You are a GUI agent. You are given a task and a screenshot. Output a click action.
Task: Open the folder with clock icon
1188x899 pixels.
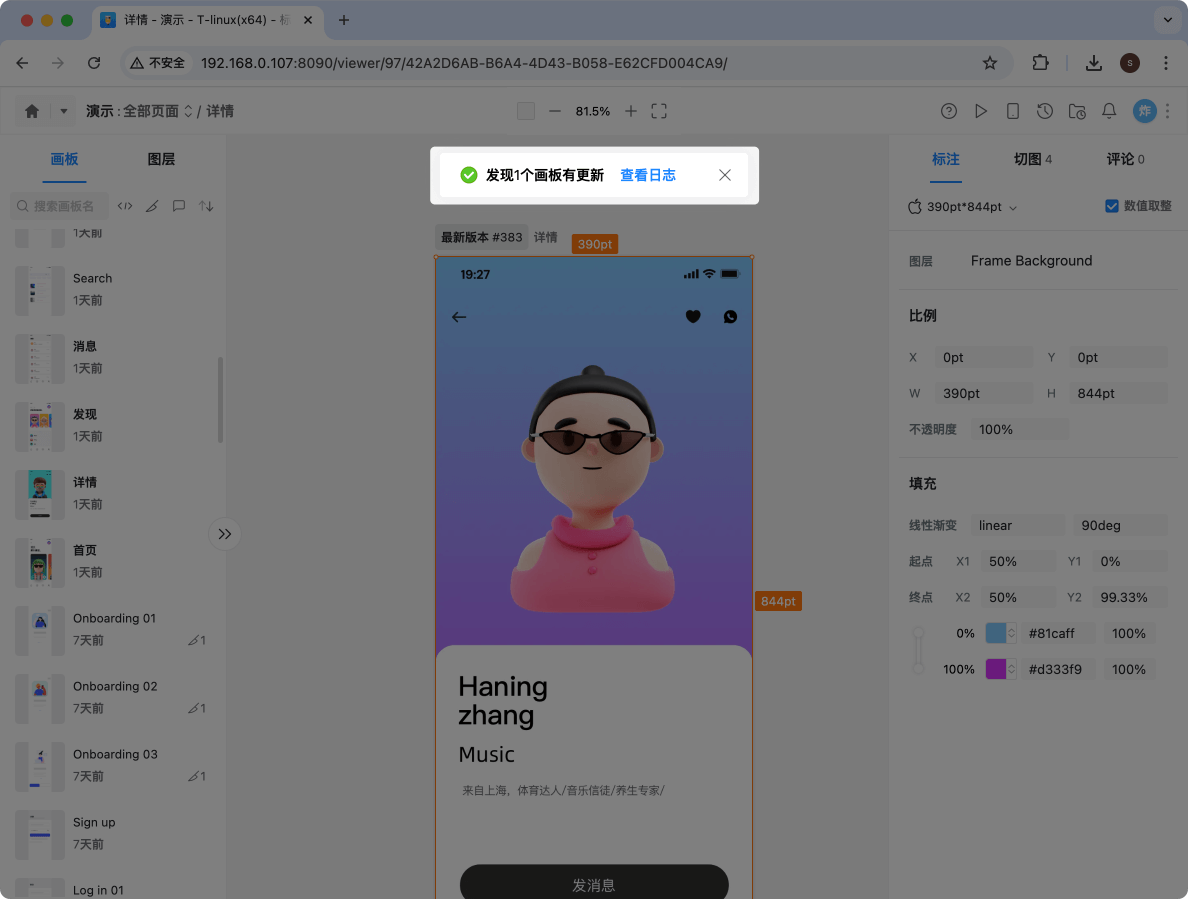pos(1077,111)
